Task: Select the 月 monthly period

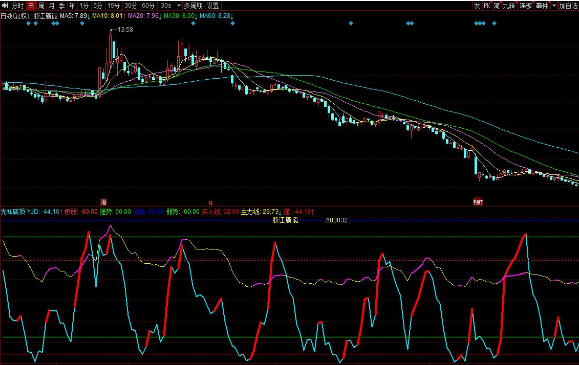Action: coord(51,6)
